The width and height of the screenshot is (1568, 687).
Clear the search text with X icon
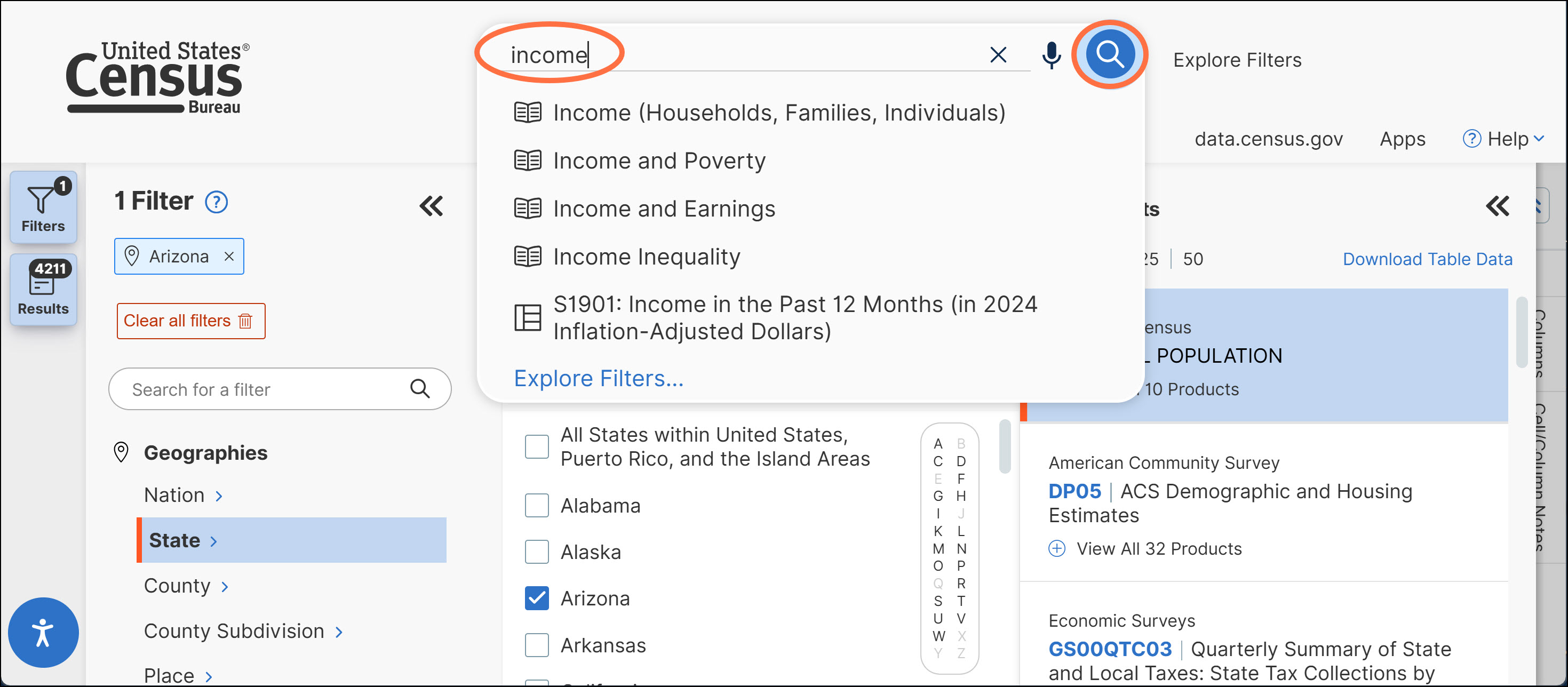point(998,55)
